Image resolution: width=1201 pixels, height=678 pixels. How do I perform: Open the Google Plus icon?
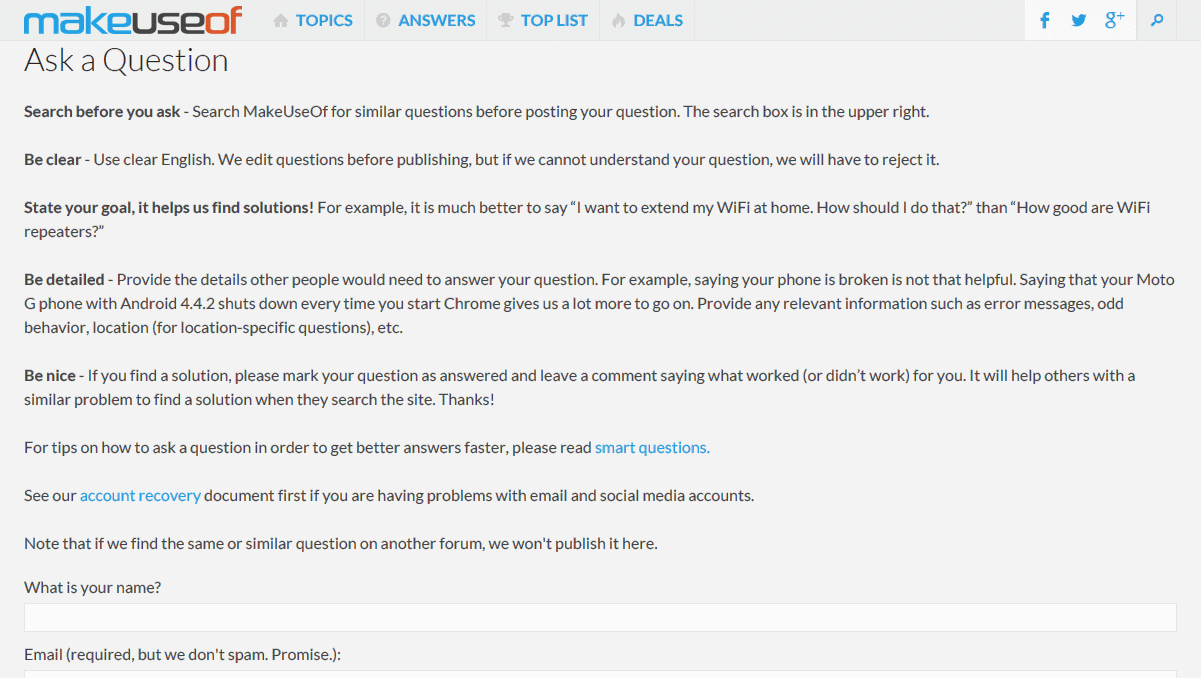(x=1114, y=20)
